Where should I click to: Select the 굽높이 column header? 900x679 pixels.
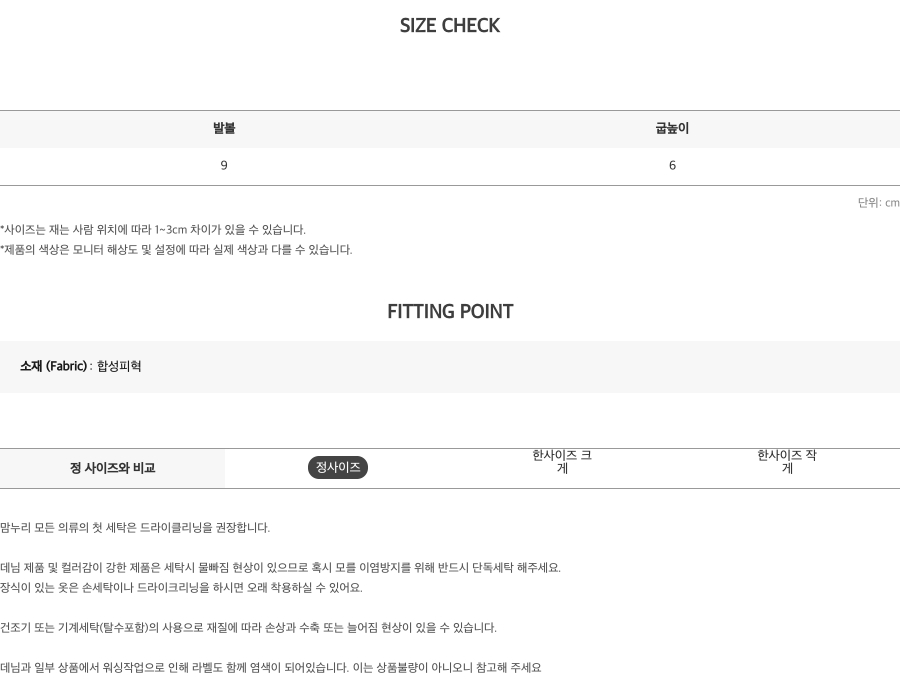[x=672, y=128]
